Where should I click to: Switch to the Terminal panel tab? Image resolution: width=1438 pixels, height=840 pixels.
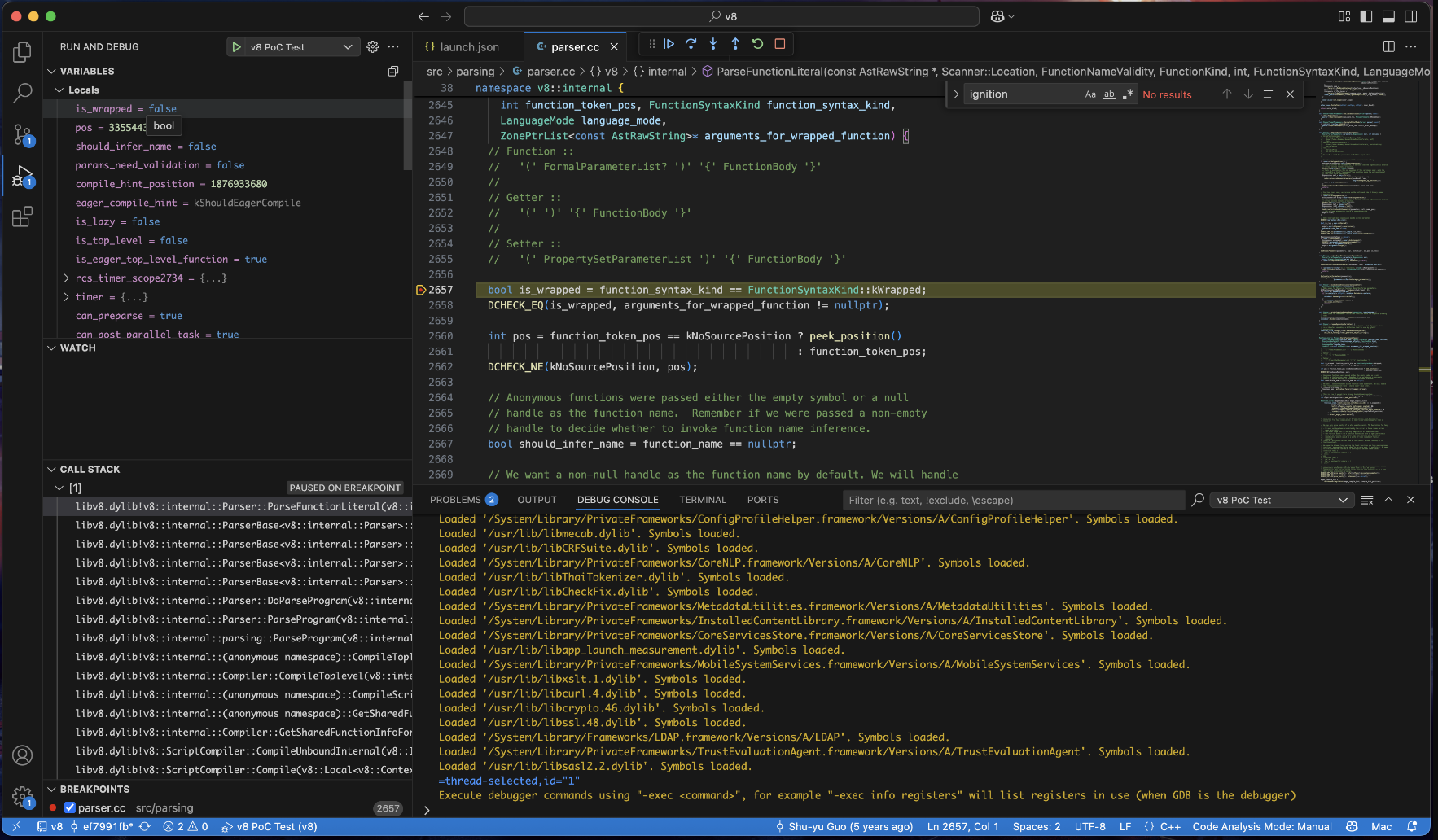702,500
